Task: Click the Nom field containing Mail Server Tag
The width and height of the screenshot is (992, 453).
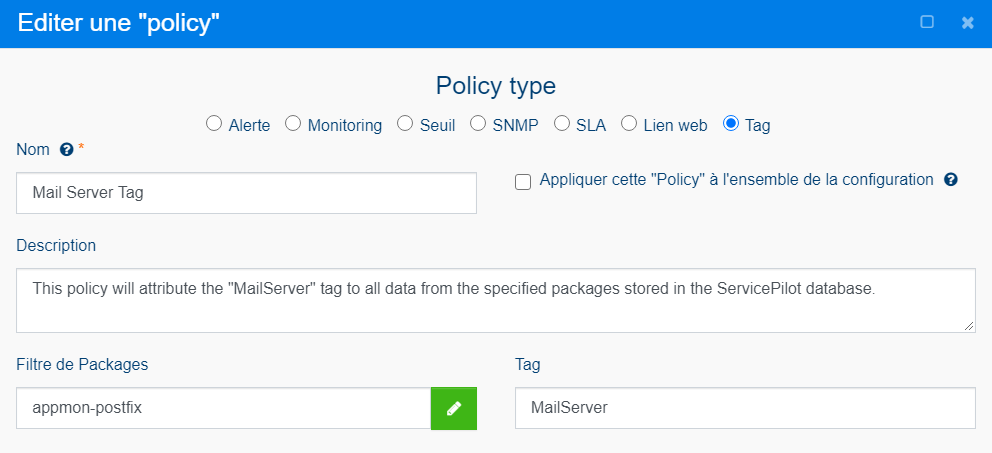Action: tap(246, 193)
